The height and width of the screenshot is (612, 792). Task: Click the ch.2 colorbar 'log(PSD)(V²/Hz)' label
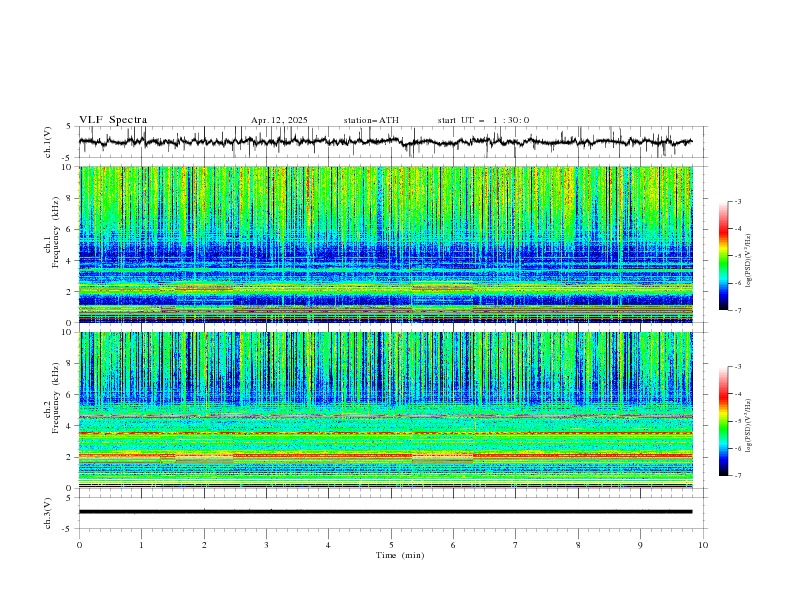pos(748,426)
